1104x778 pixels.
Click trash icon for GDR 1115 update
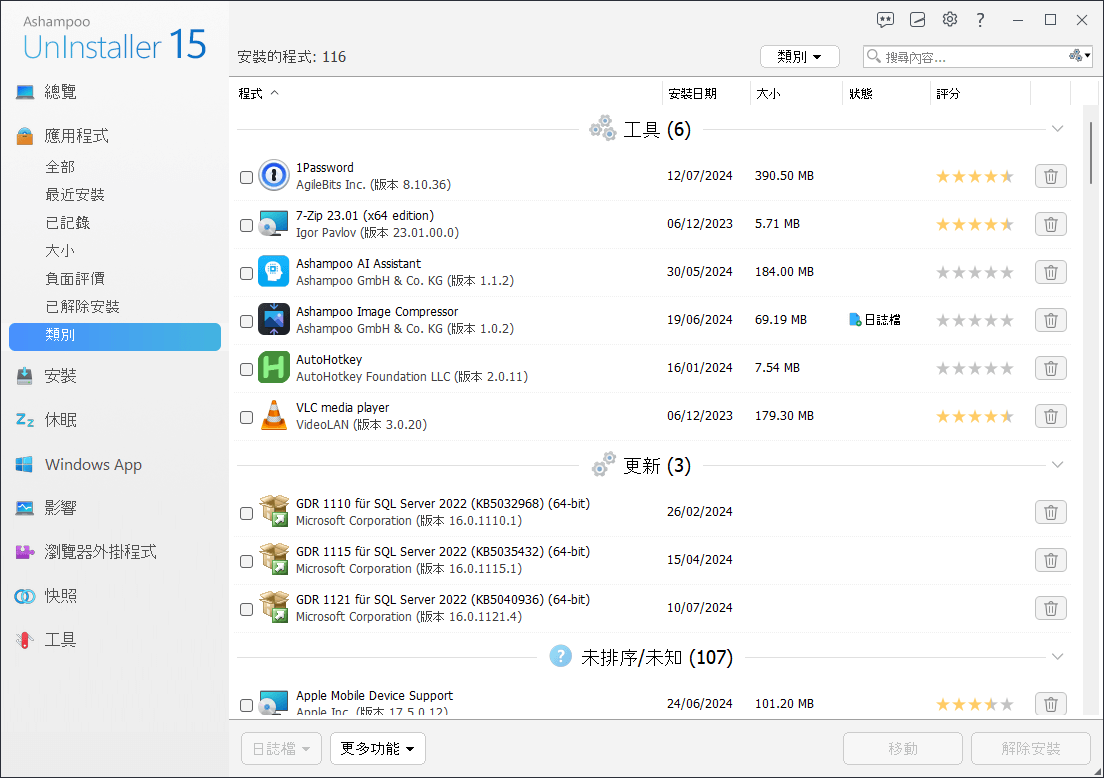point(1050,560)
